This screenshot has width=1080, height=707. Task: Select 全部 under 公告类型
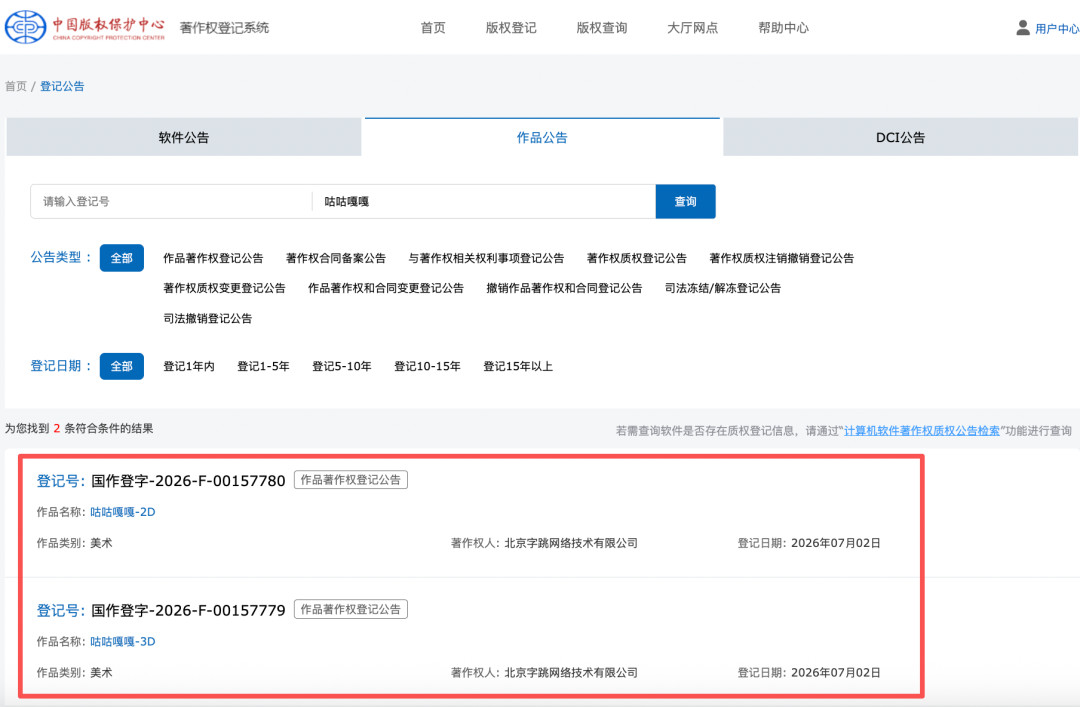[x=122, y=258]
